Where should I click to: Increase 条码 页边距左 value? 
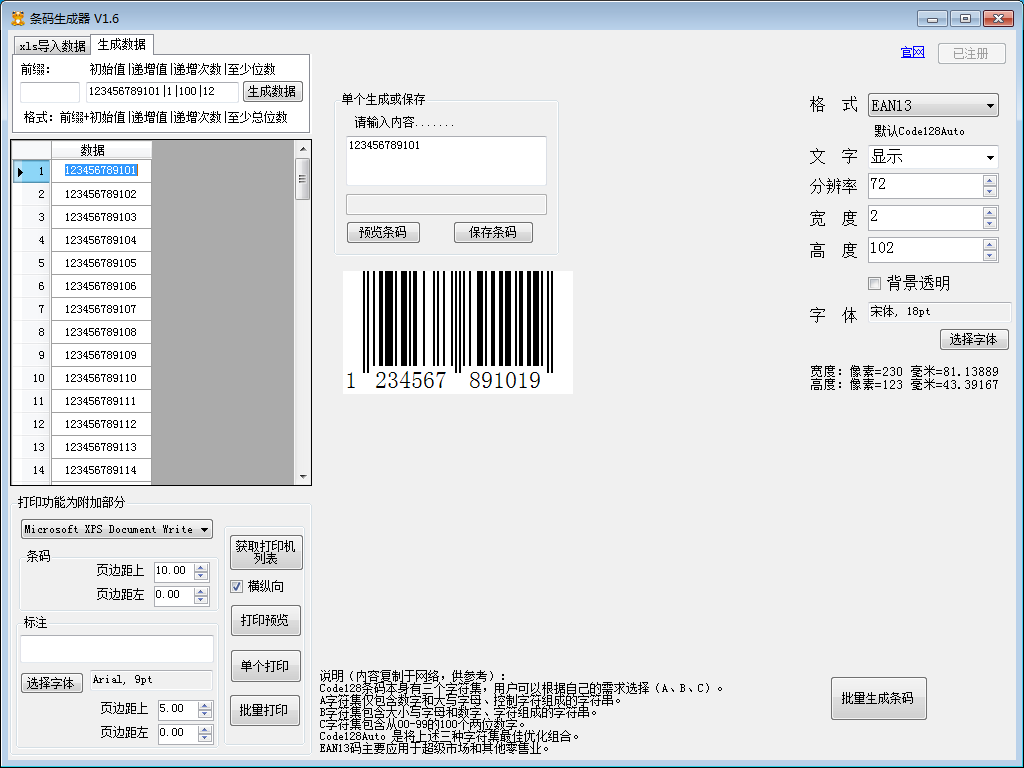(201, 591)
